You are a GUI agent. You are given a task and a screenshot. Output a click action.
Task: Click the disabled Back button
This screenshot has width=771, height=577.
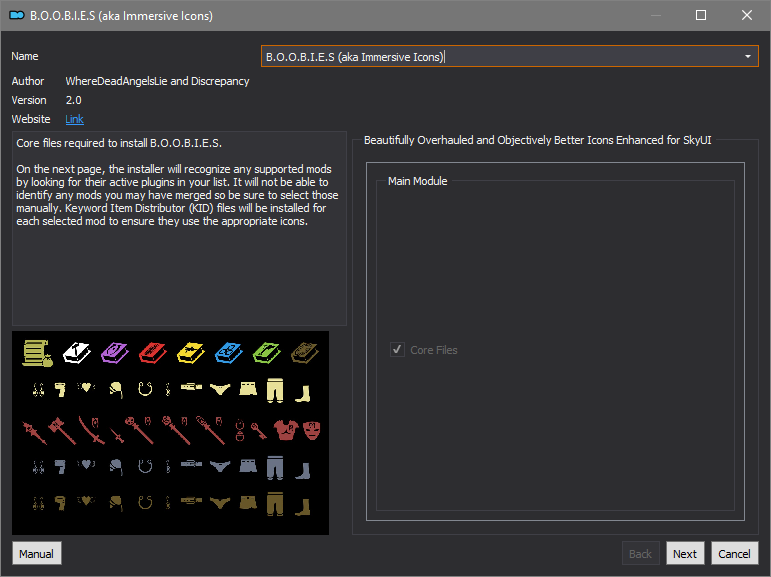point(640,553)
